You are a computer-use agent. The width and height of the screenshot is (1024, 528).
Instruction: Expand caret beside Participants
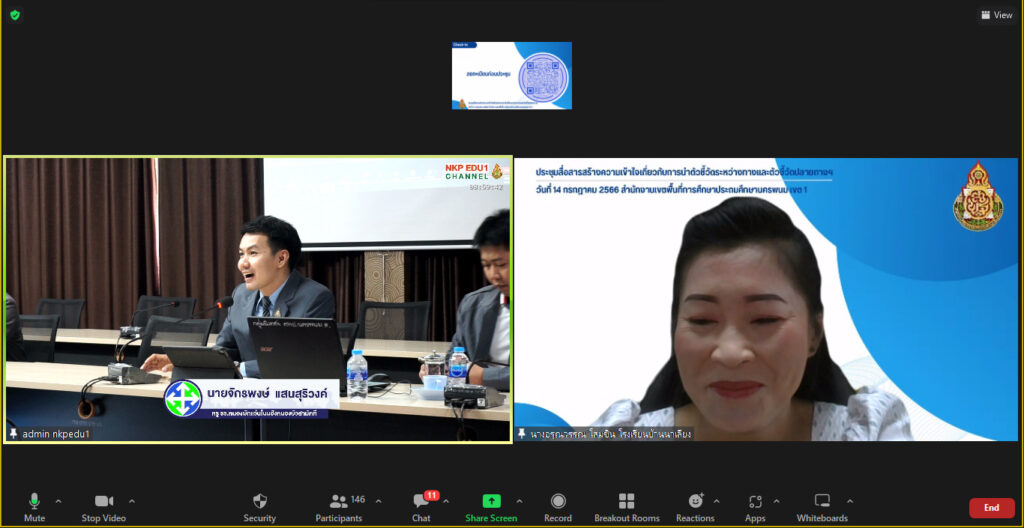(378, 501)
